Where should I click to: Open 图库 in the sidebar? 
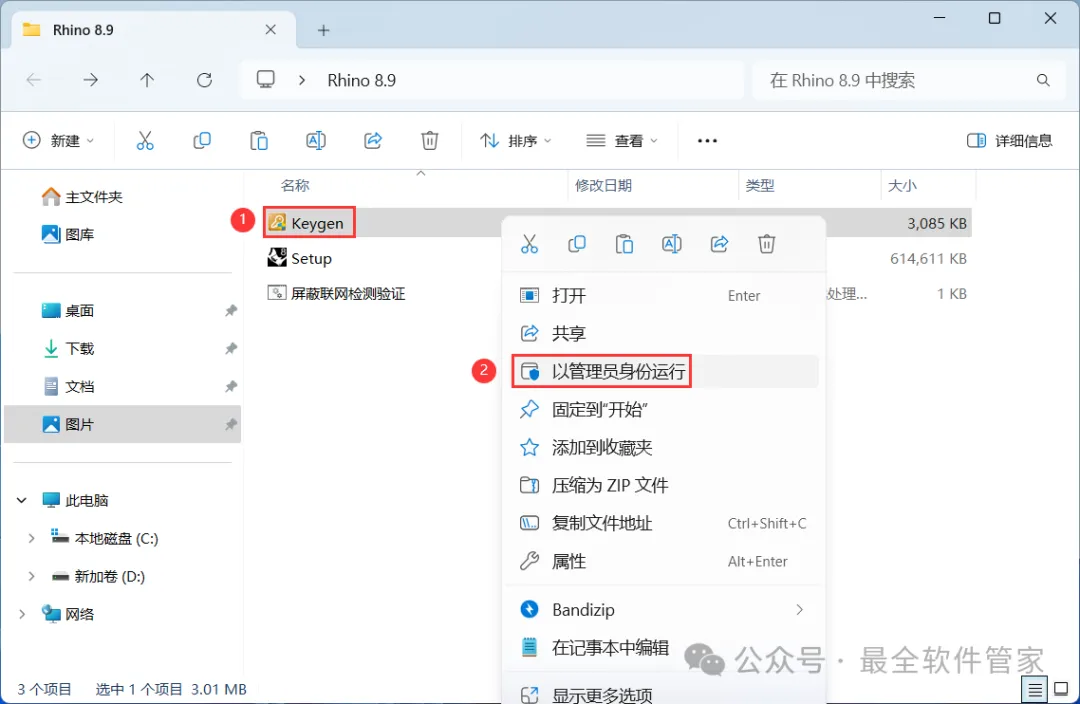pos(68,234)
